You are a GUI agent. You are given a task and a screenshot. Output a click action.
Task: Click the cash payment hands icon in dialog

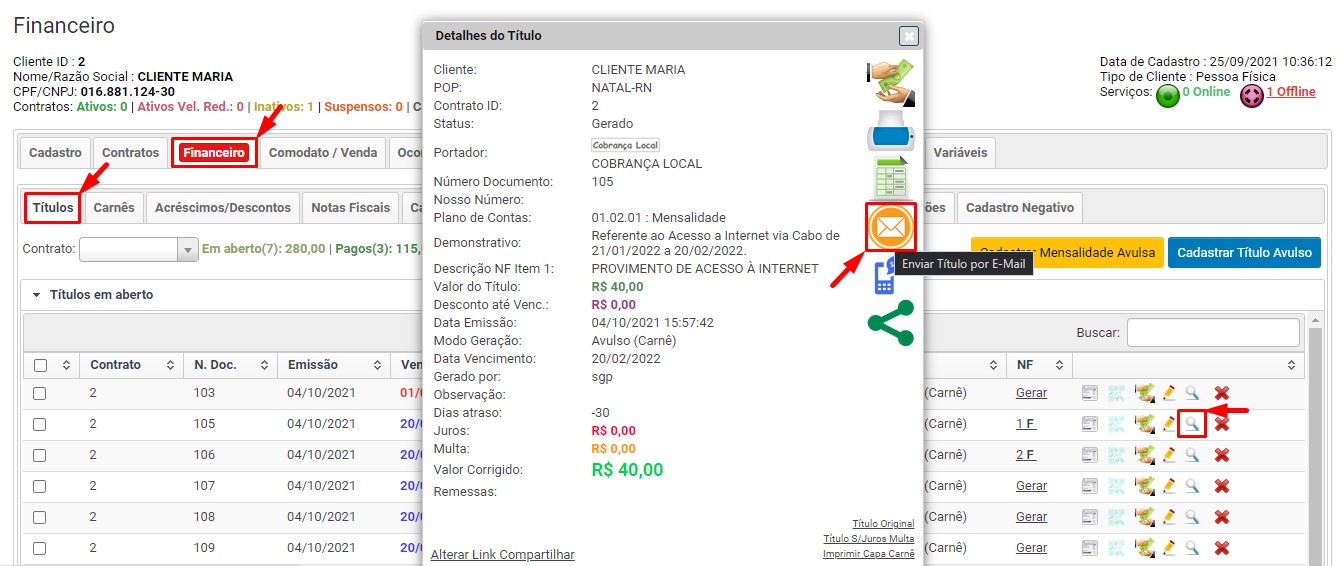(x=890, y=84)
